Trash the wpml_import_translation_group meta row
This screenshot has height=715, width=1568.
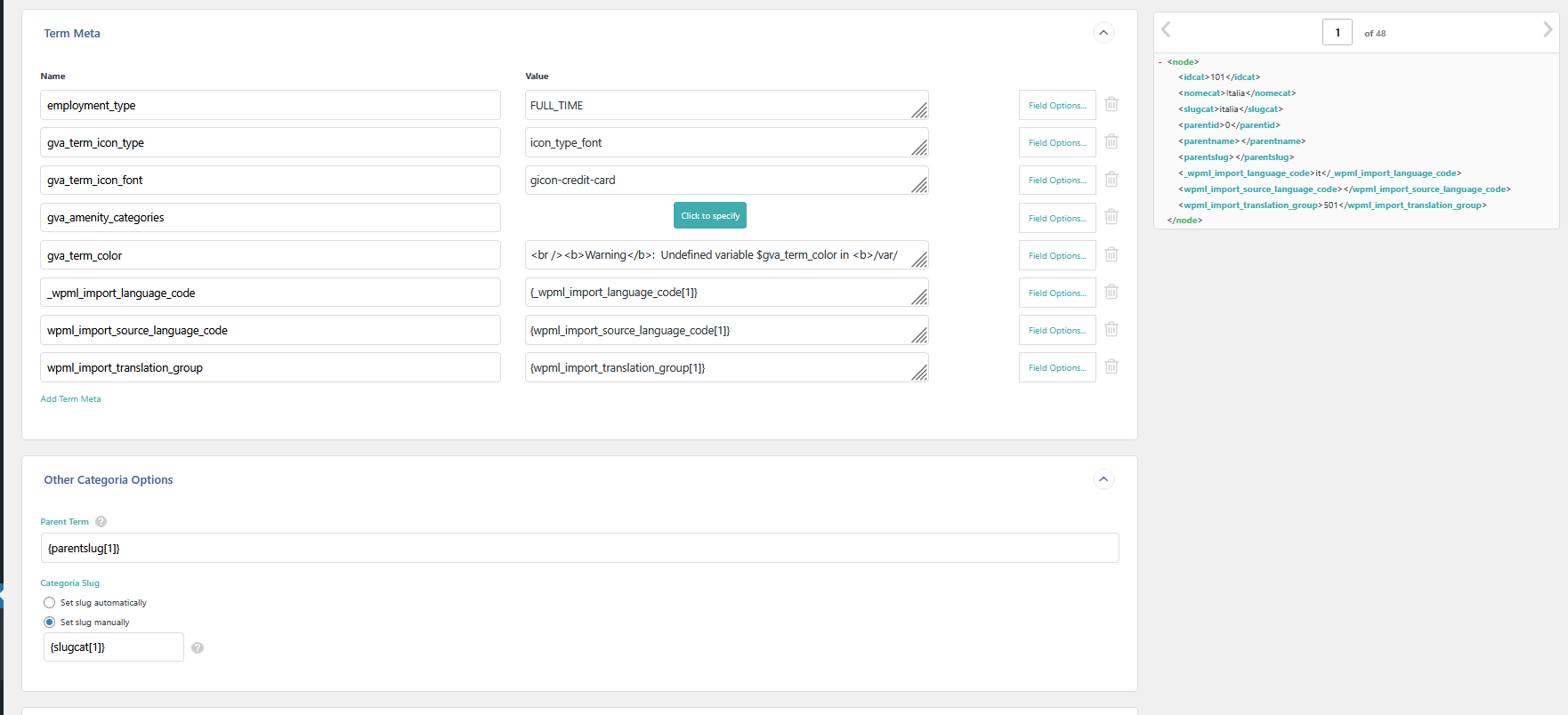[x=1111, y=367]
